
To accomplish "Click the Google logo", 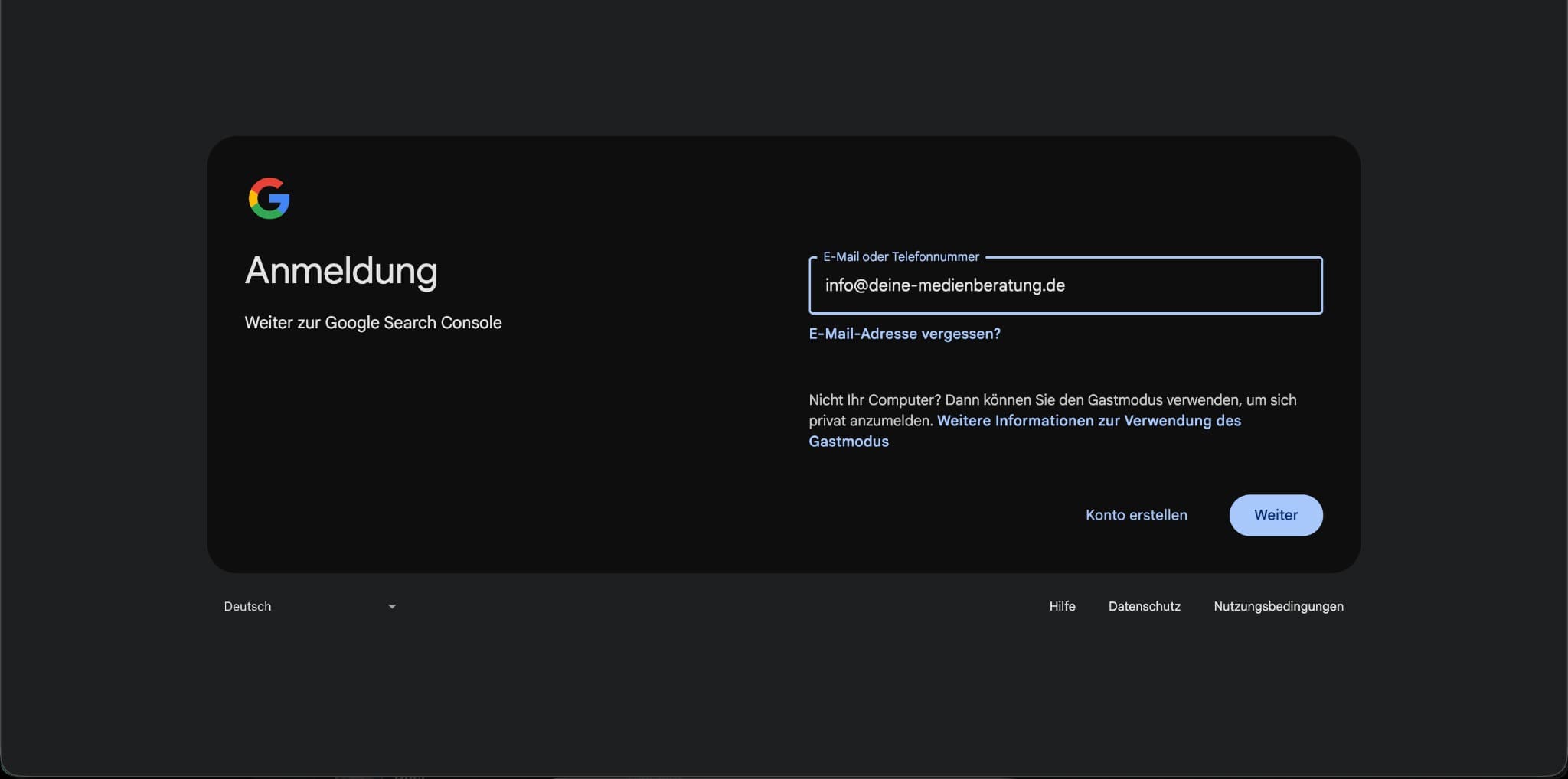I will 269,198.
